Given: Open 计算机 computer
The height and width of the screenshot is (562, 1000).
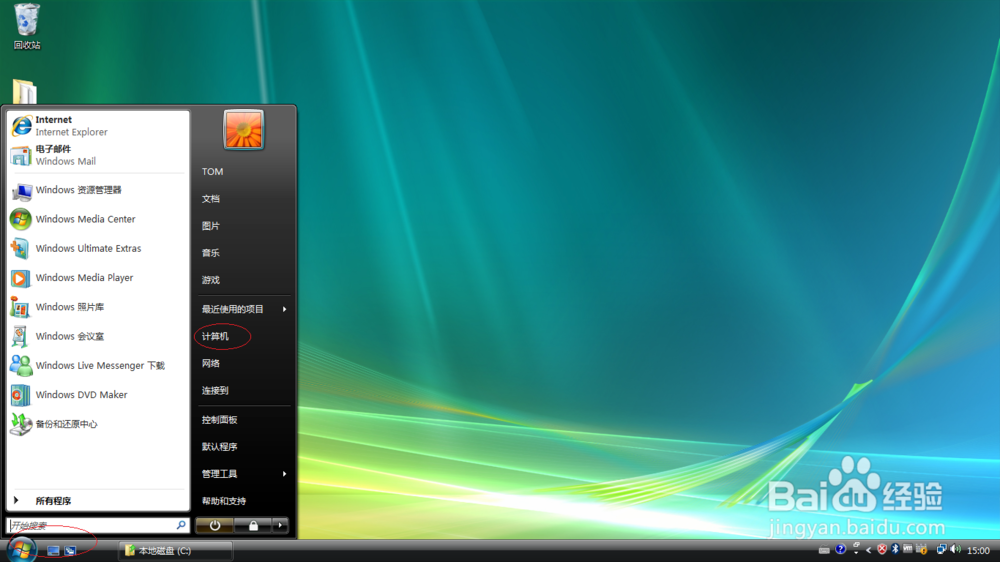Looking at the screenshot, I should pyautogui.click(x=216, y=336).
